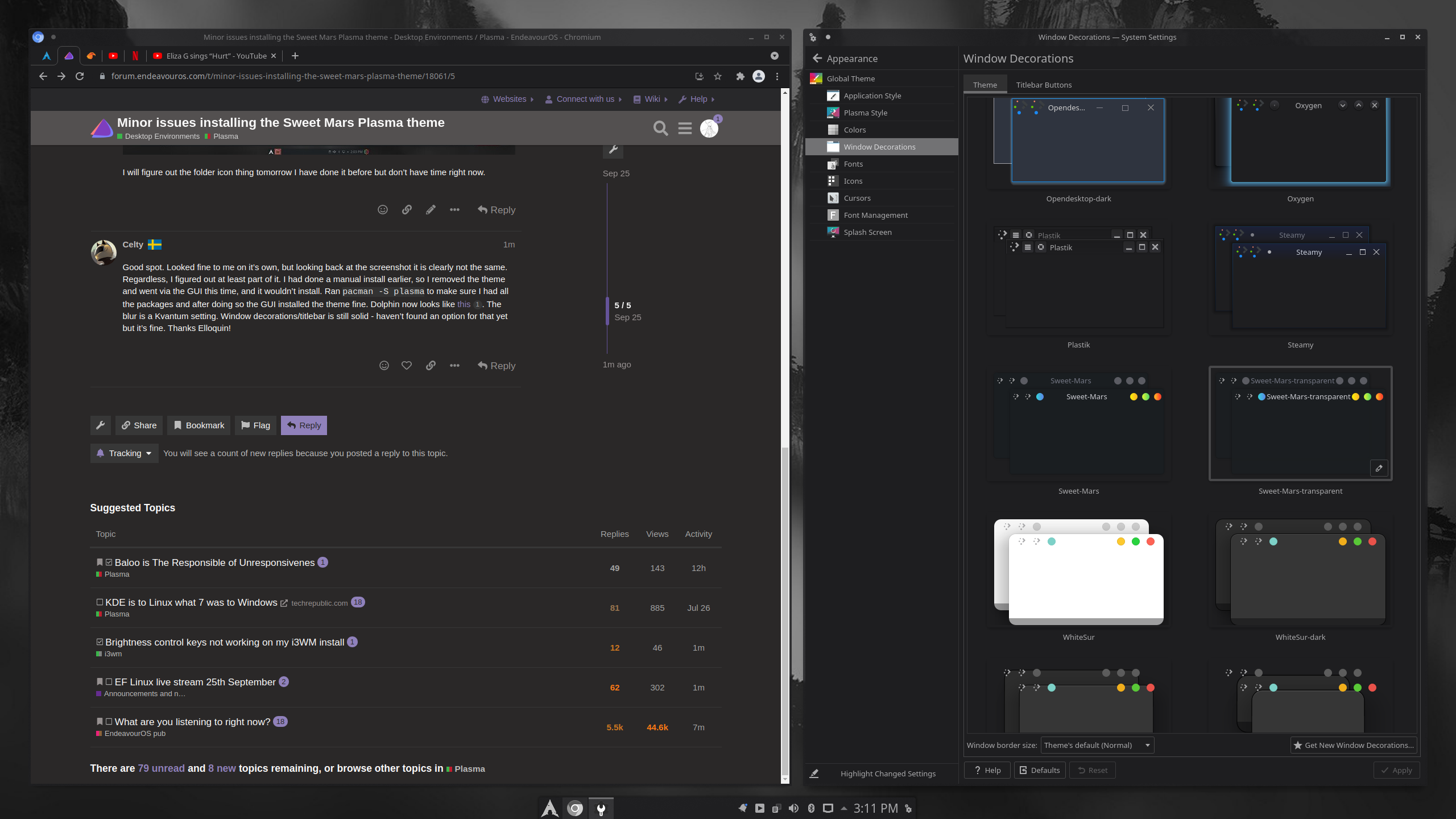Expand Connect with us menu

pyautogui.click(x=584, y=99)
